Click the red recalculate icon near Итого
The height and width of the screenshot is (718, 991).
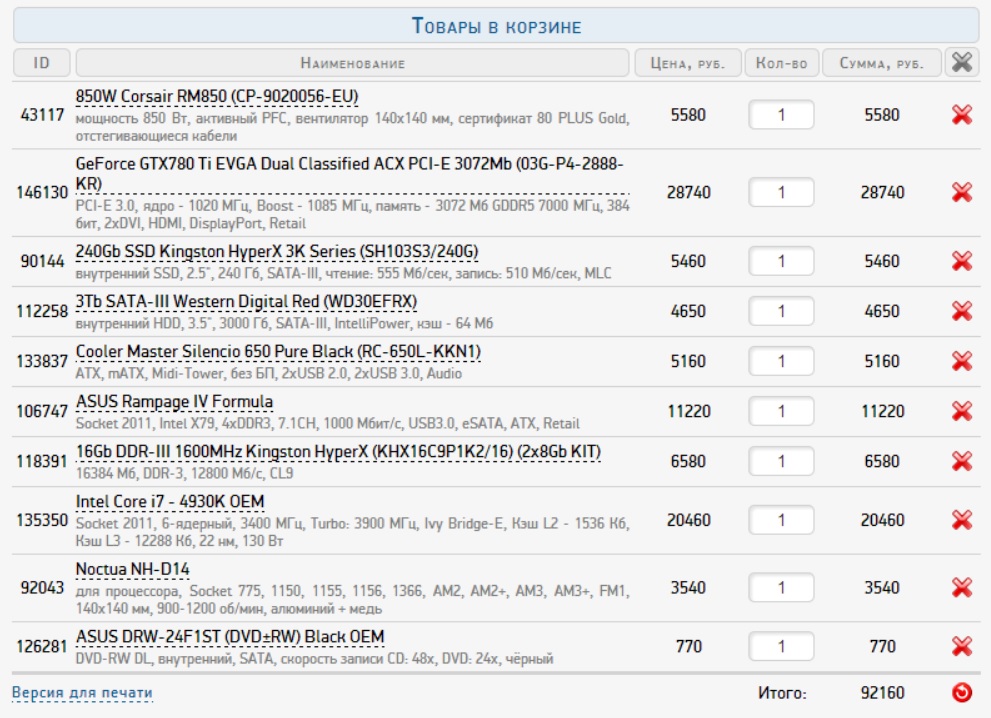click(962, 693)
